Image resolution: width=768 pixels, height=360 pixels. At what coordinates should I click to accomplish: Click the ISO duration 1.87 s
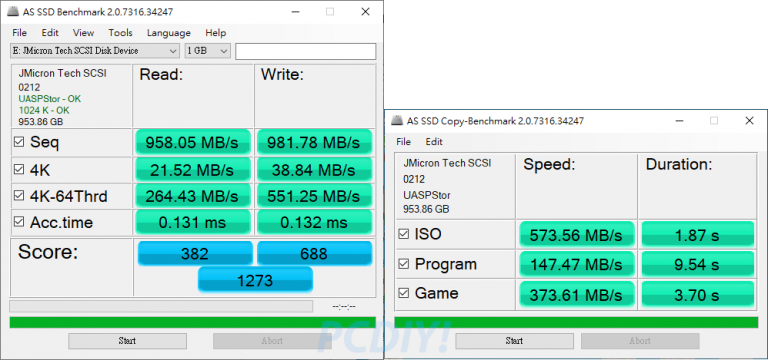(x=697, y=235)
